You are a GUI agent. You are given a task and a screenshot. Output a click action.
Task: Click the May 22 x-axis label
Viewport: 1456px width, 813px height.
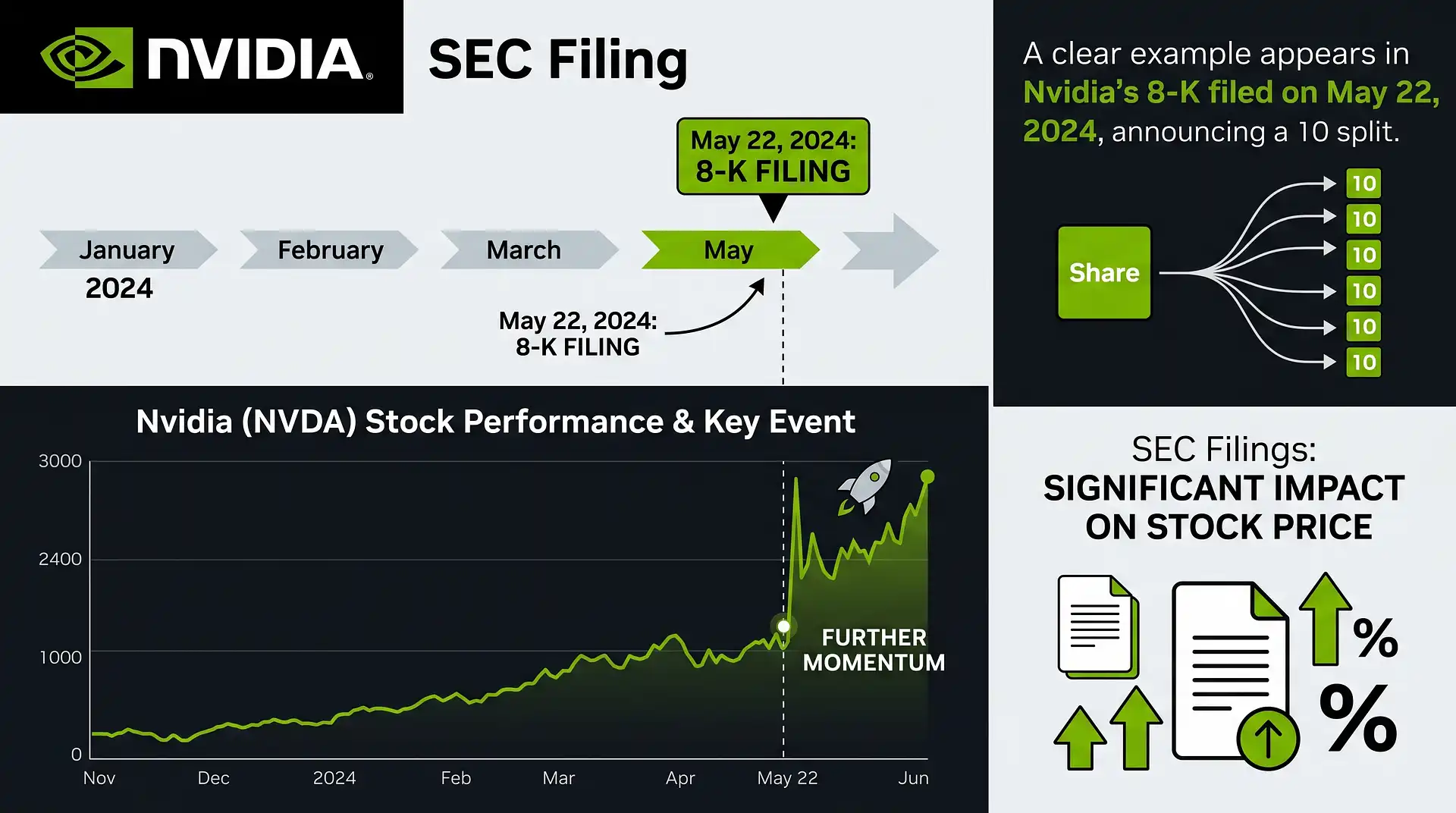787,778
